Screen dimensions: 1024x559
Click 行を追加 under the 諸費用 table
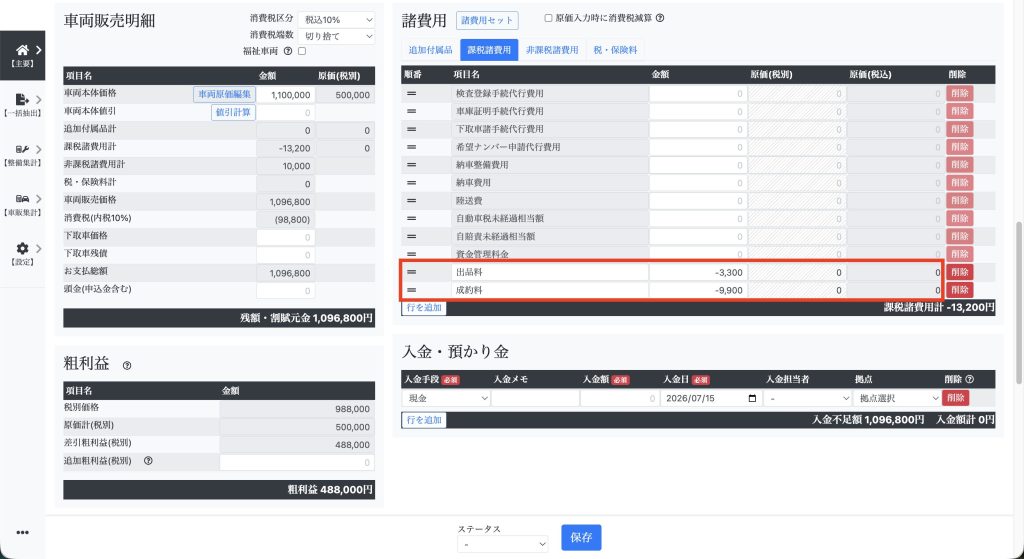point(424,308)
